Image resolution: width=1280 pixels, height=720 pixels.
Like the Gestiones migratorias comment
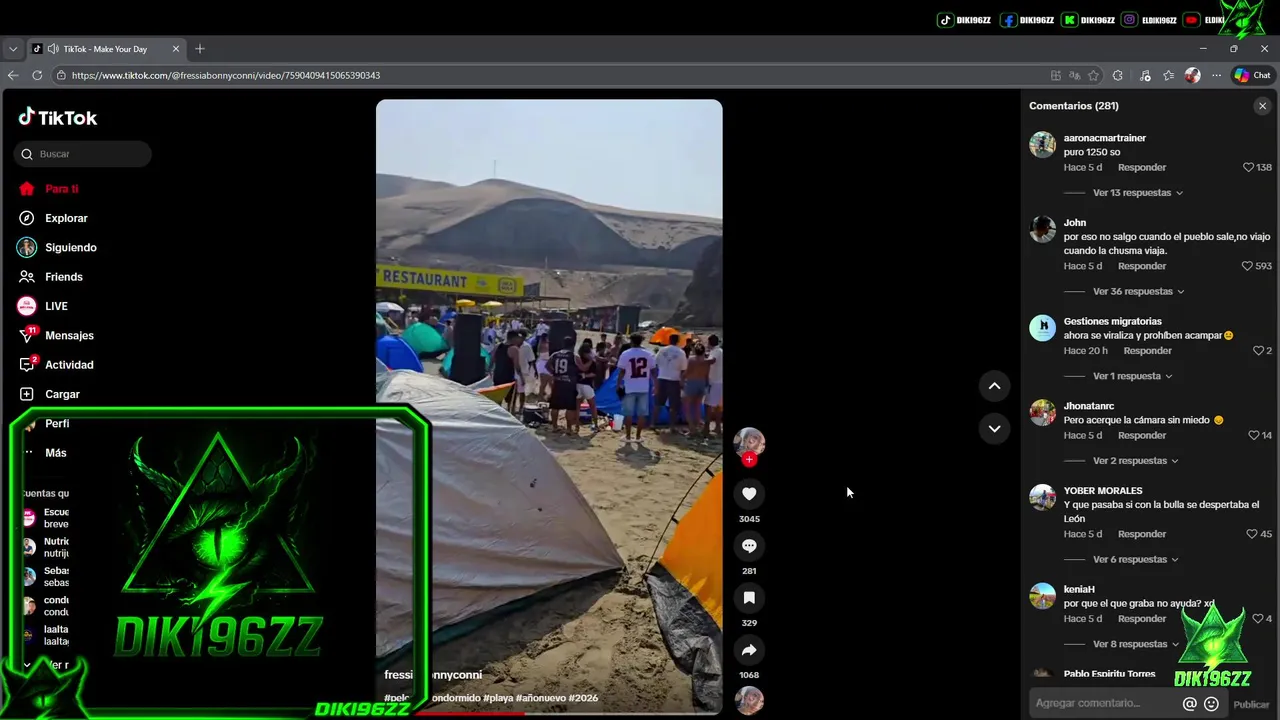(1258, 351)
